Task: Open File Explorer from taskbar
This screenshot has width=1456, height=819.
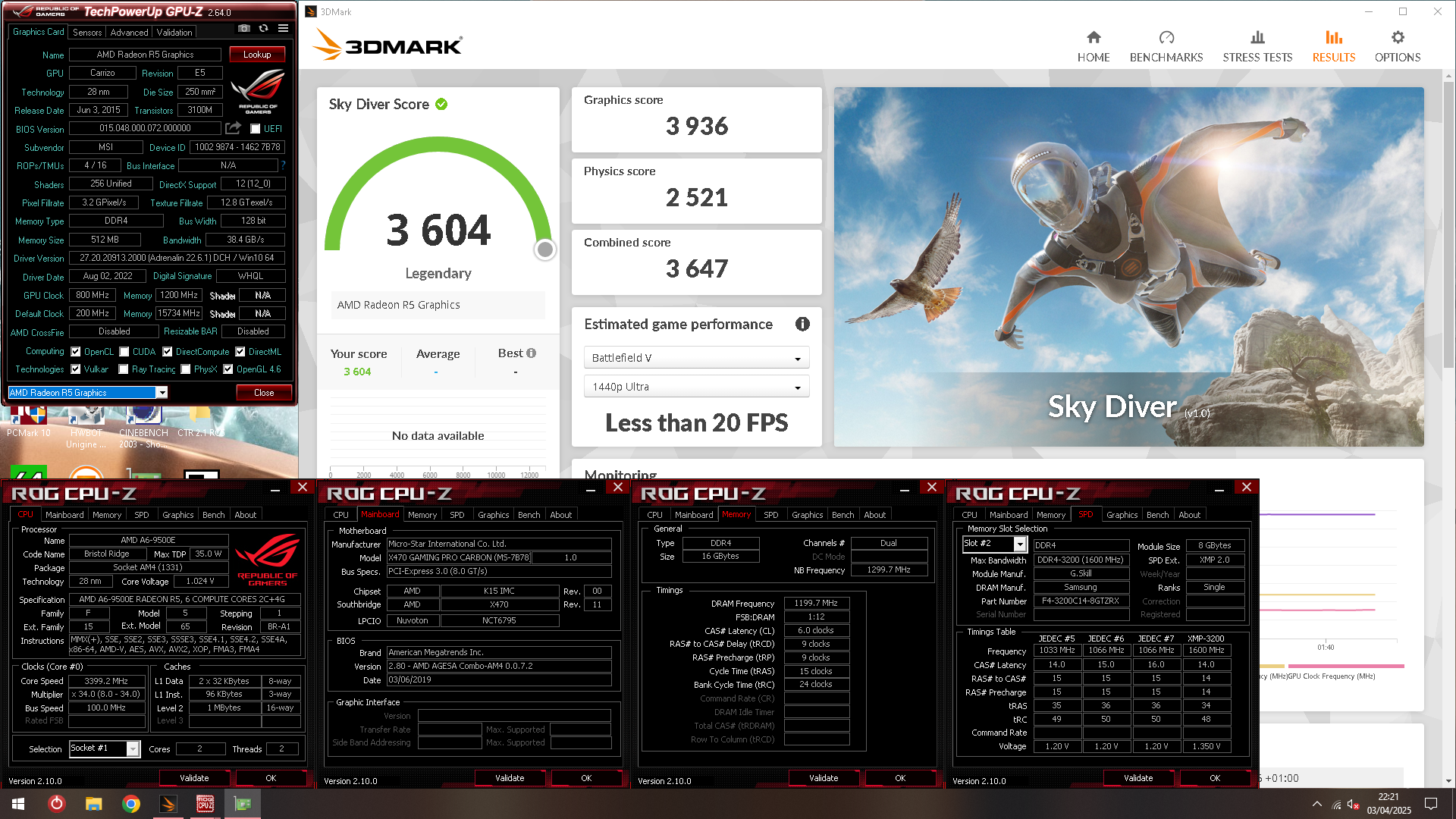Action: 93,804
